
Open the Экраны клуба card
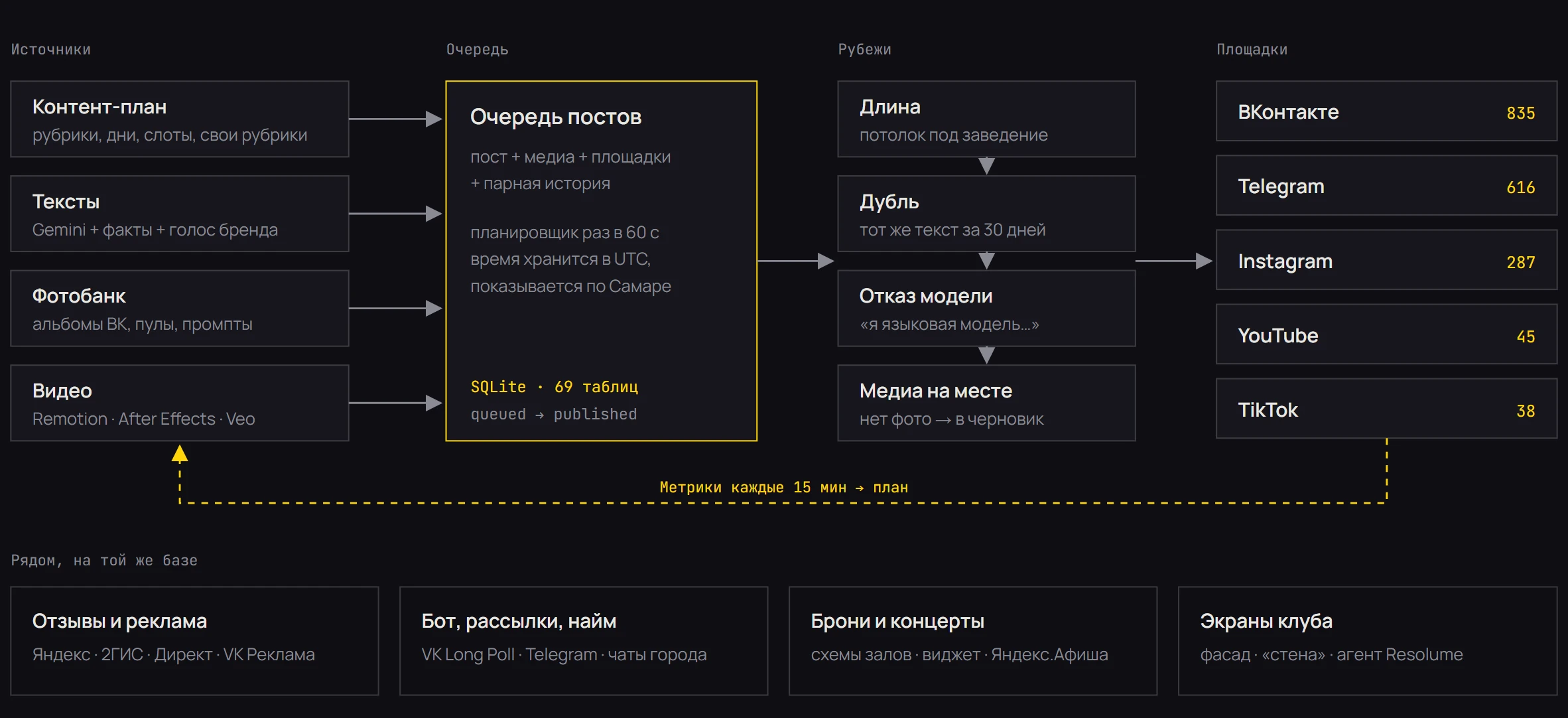[1368, 641]
